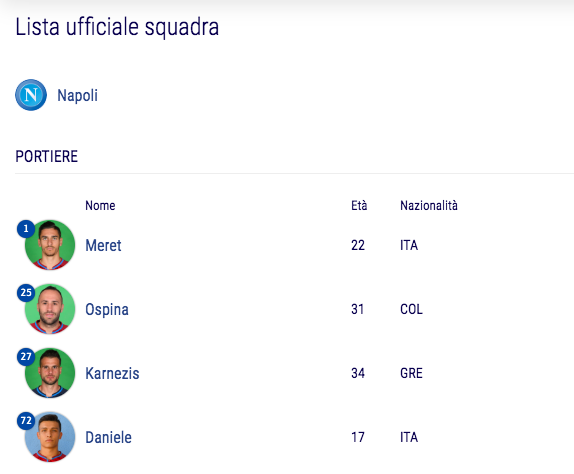Click Ospina's player photo
The width and height of the screenshot is (574, 474).
pyautogui.click(x=50, y=309)
